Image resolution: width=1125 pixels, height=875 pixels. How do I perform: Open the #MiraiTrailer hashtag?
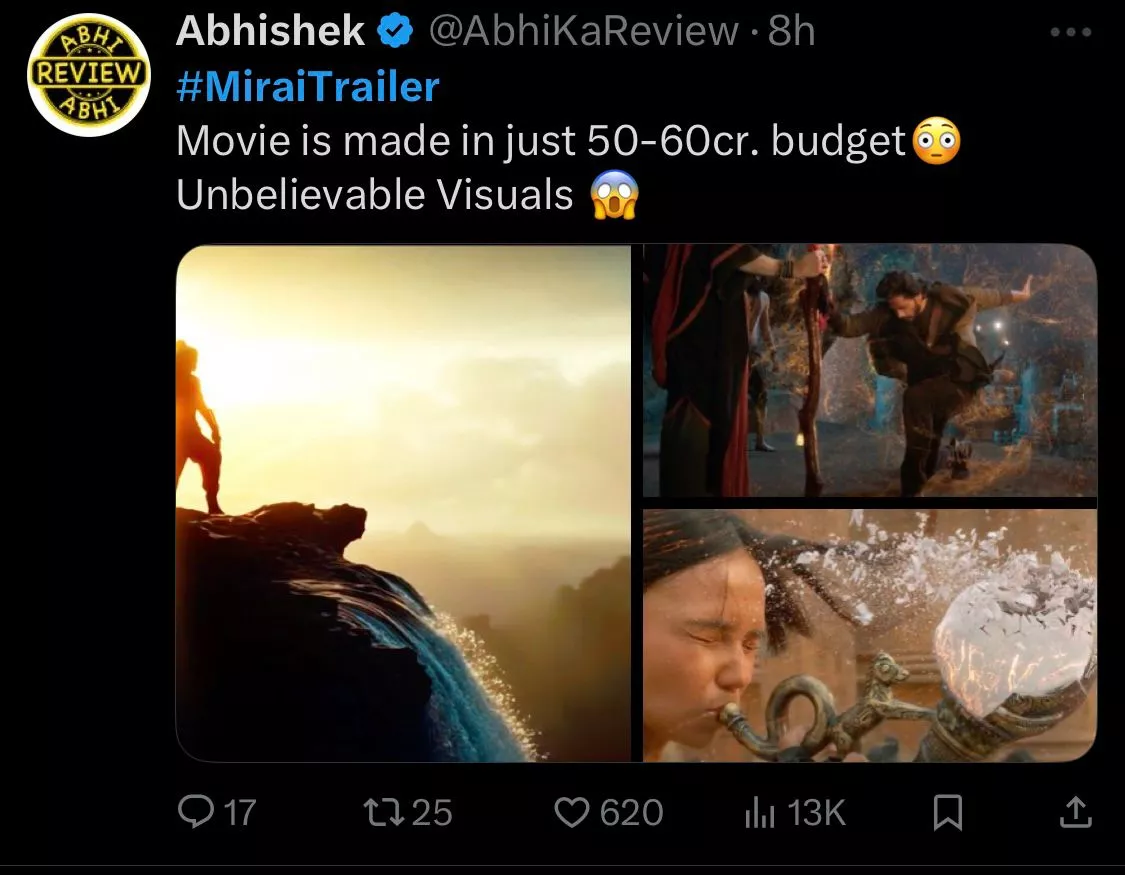click(307, 87)
